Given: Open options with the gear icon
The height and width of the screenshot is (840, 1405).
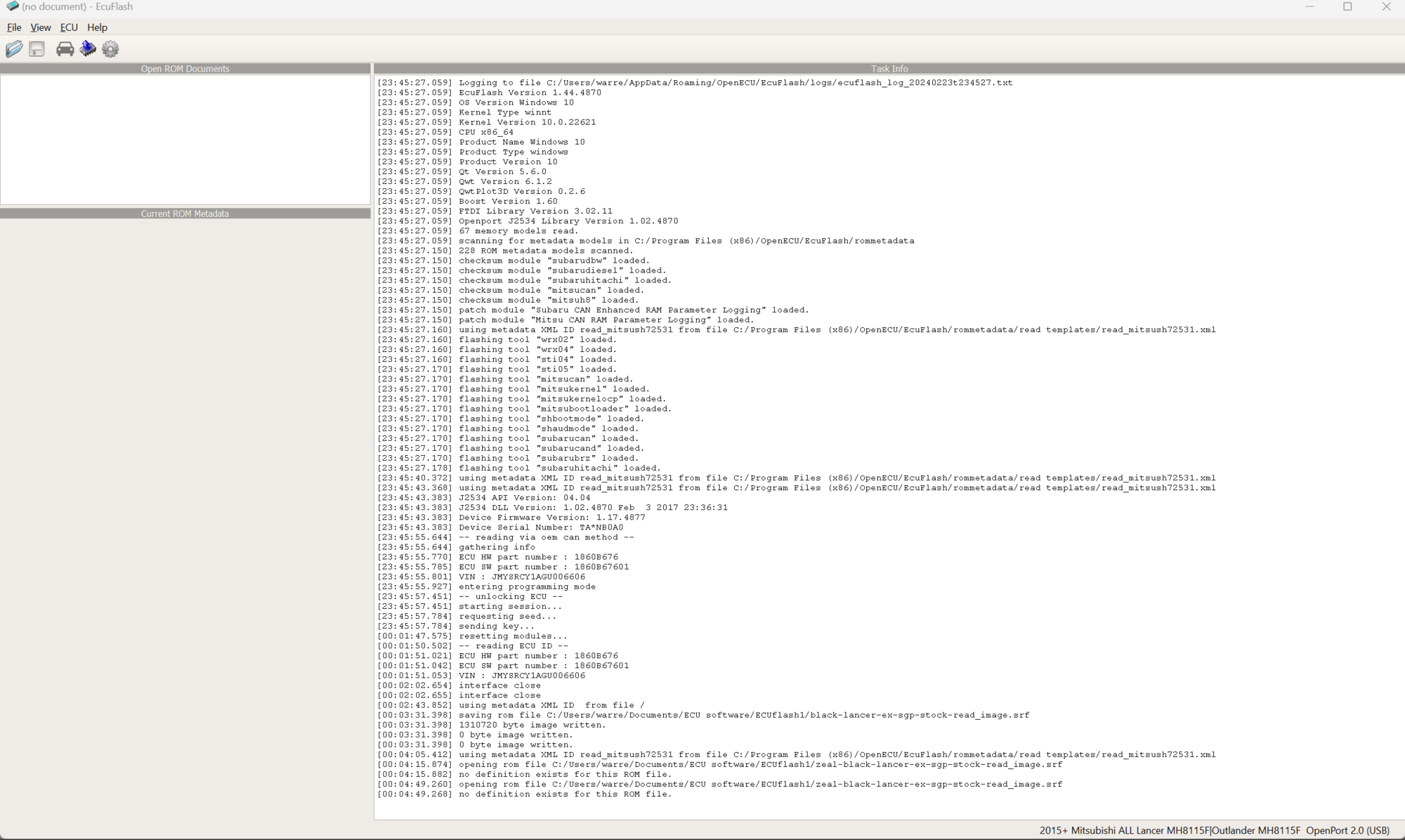Looking at the screenshot, I should coord(110,49).
